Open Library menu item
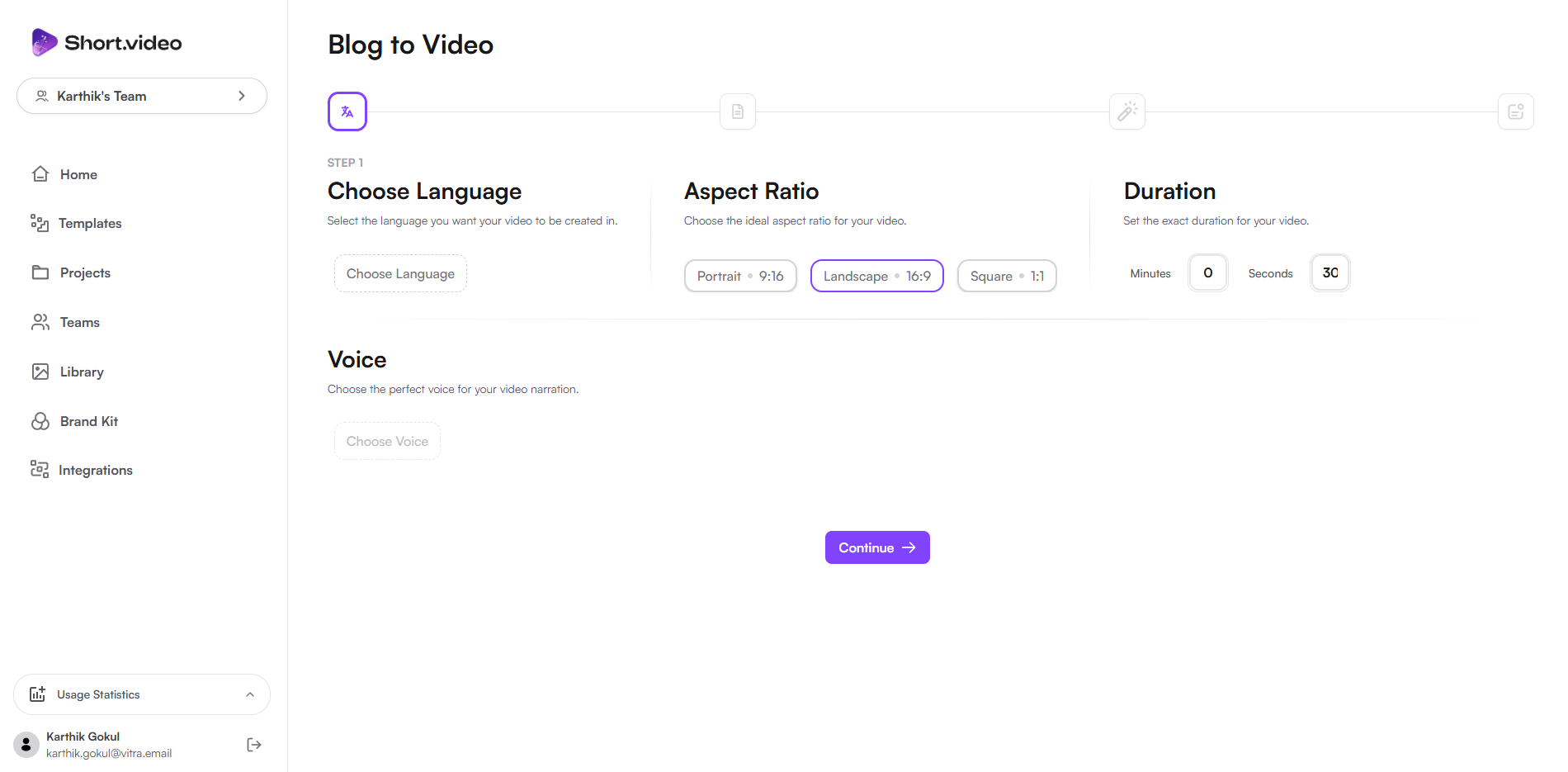1568x772 pixels. pyautogui.click(x=82, y=372)
